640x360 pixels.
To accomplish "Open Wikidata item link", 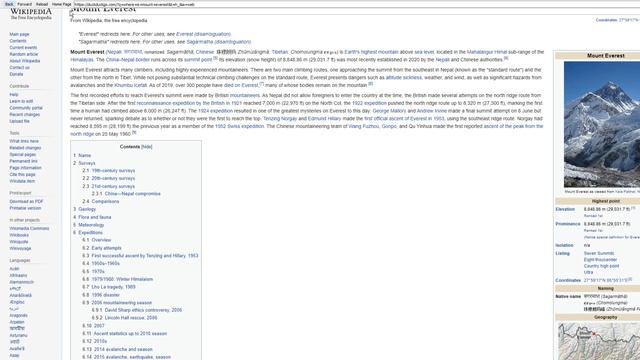I will click(22, 181).
